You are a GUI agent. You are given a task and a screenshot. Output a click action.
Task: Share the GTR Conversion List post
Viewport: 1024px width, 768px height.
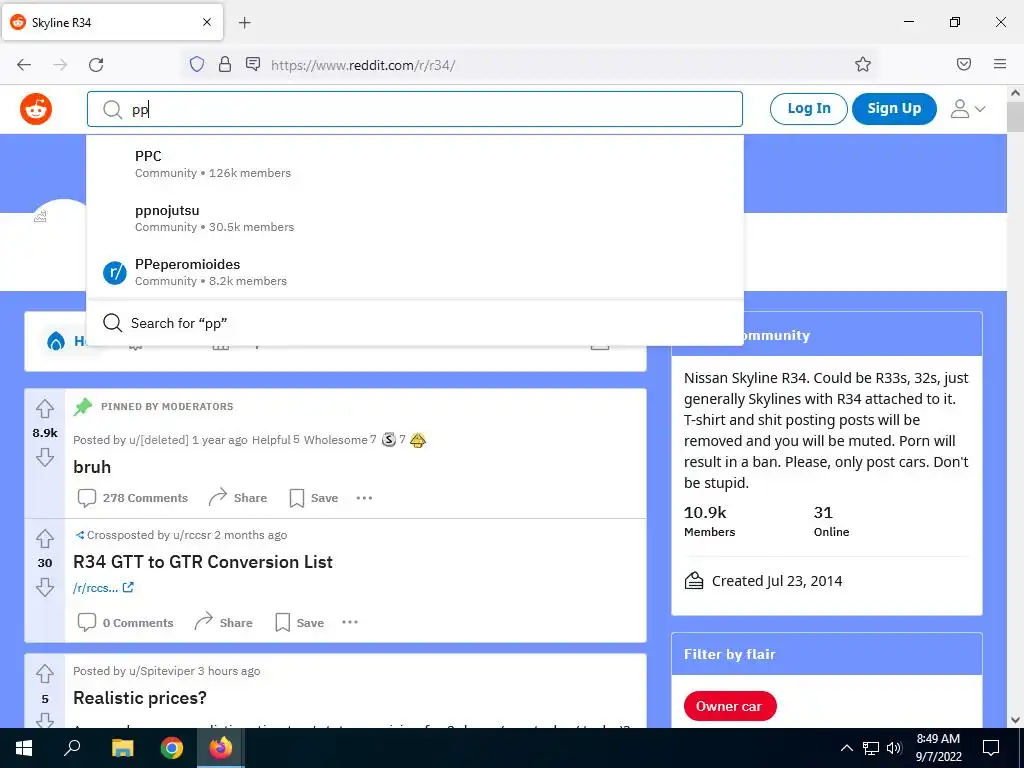point(223,623)
